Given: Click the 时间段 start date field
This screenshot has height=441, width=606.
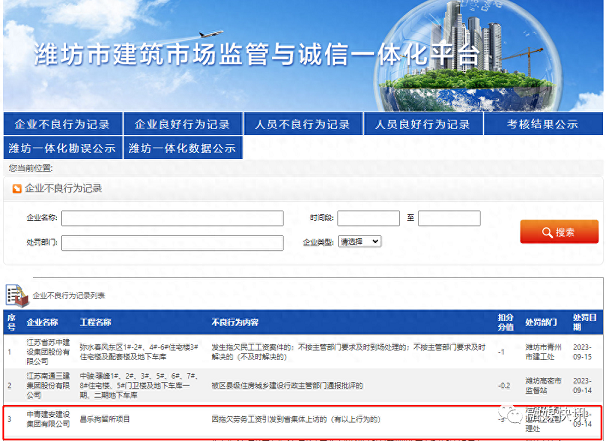Looking at the screenshot, I should pyautogui.click(x=368, y=218).
